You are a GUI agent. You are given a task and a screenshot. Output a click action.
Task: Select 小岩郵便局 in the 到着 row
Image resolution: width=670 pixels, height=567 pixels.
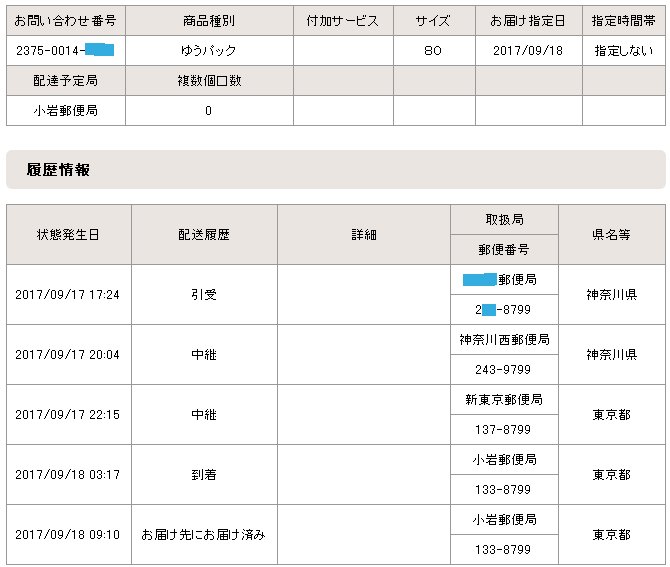504,460
